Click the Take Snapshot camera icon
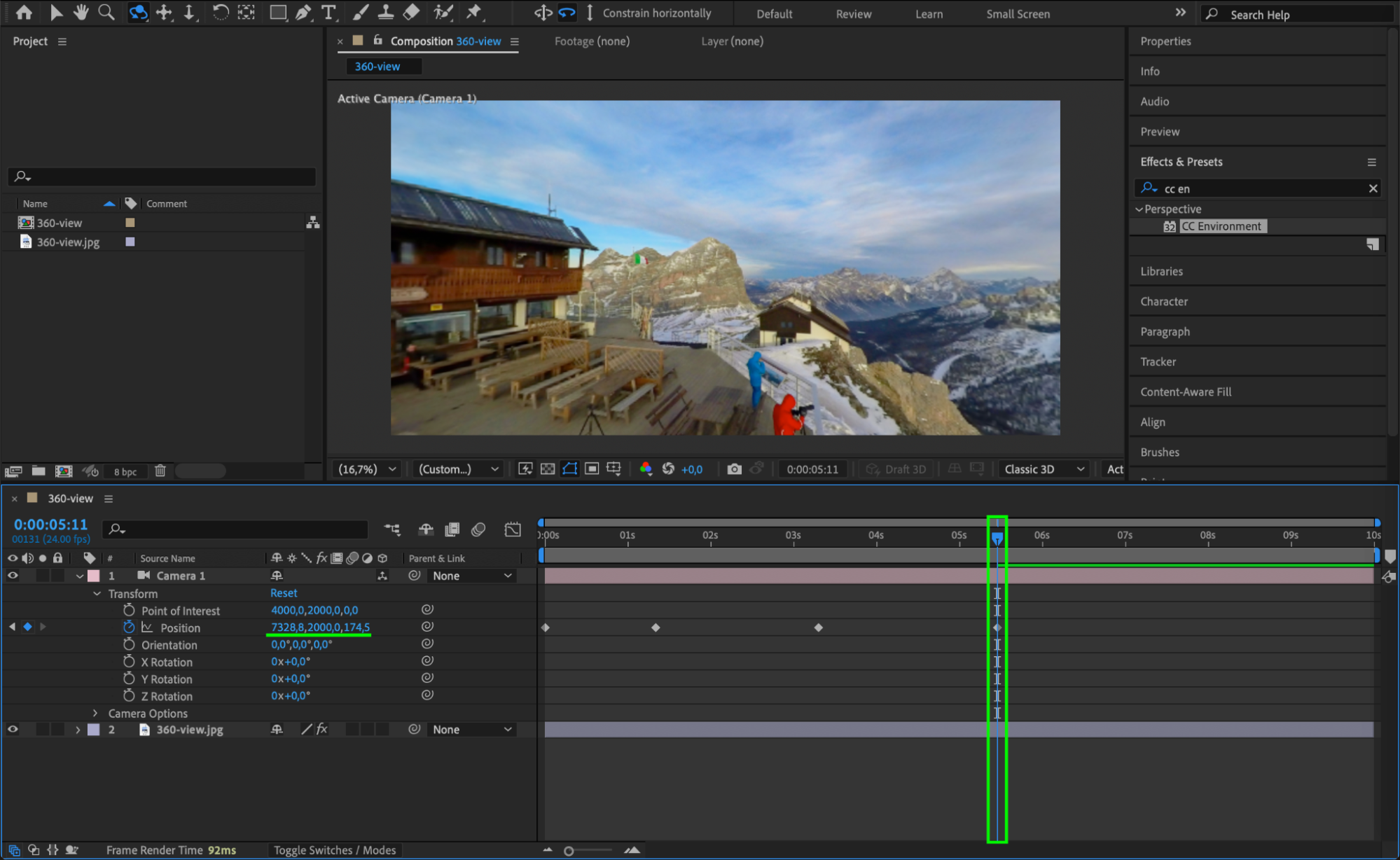This screenshot has width=1400, height=860. [734, 469]
